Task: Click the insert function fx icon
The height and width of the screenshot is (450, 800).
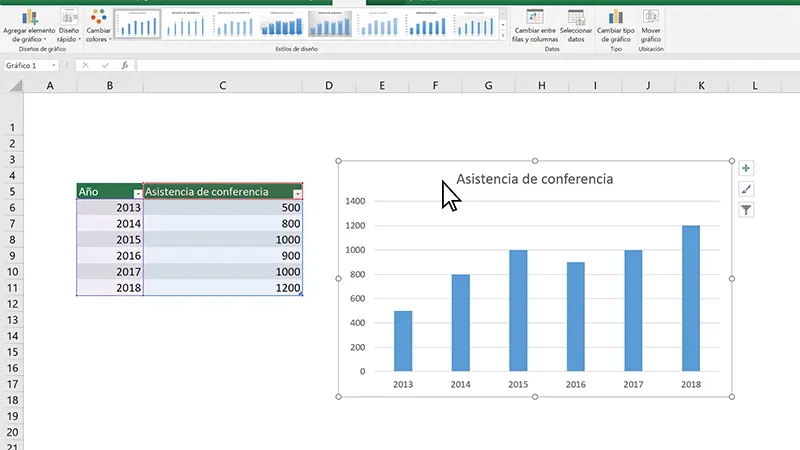Action: [124, 65]
